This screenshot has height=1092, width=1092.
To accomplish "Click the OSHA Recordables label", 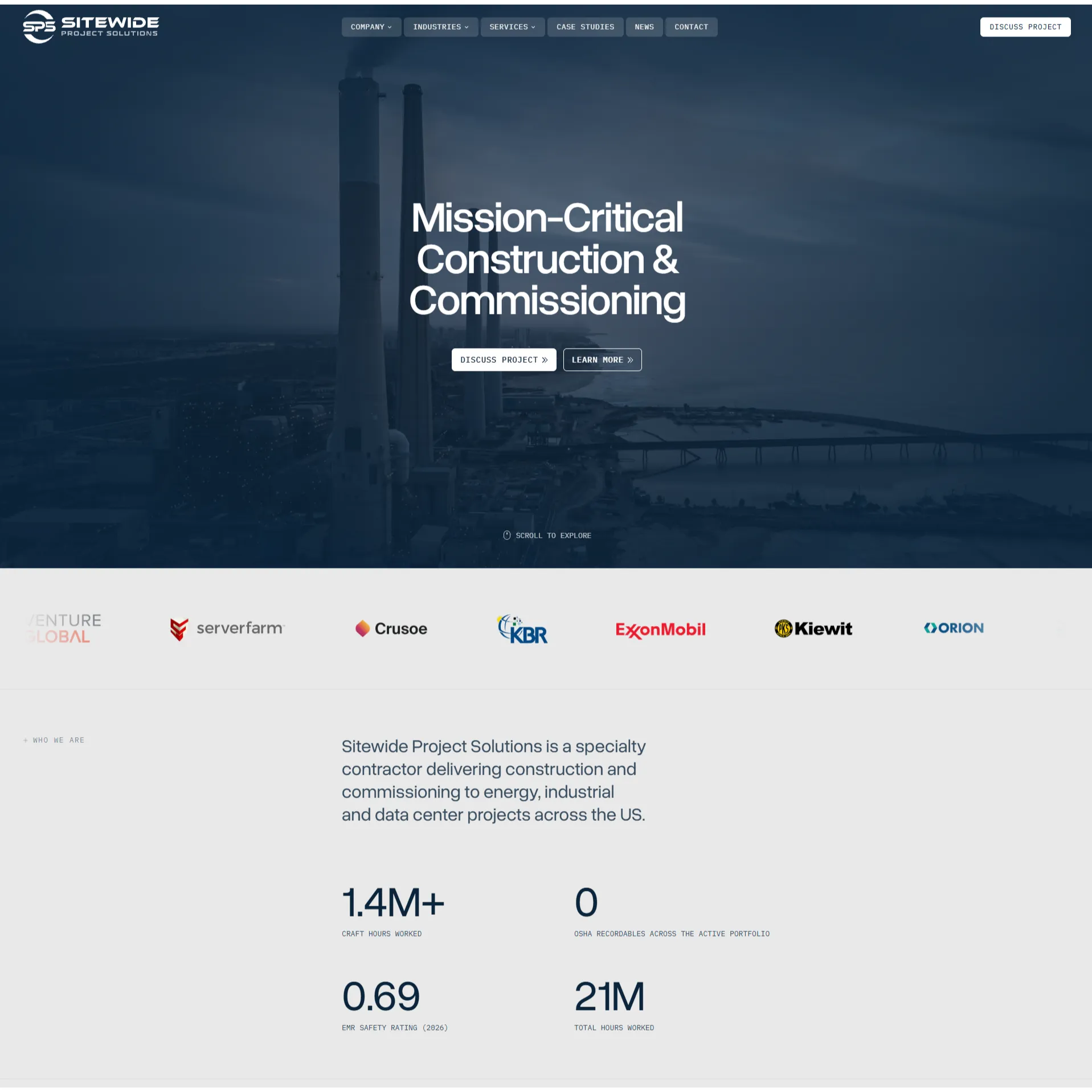I will click(672, 934).
